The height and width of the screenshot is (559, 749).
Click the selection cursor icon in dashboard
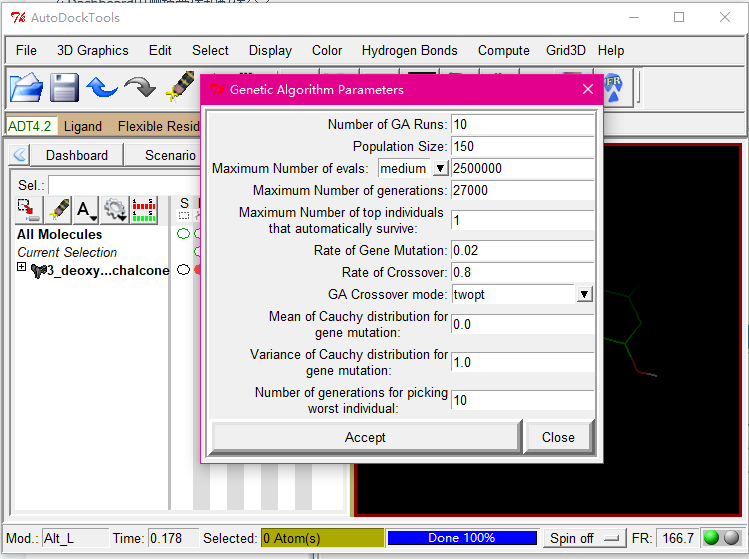click(x=29, y=209)
